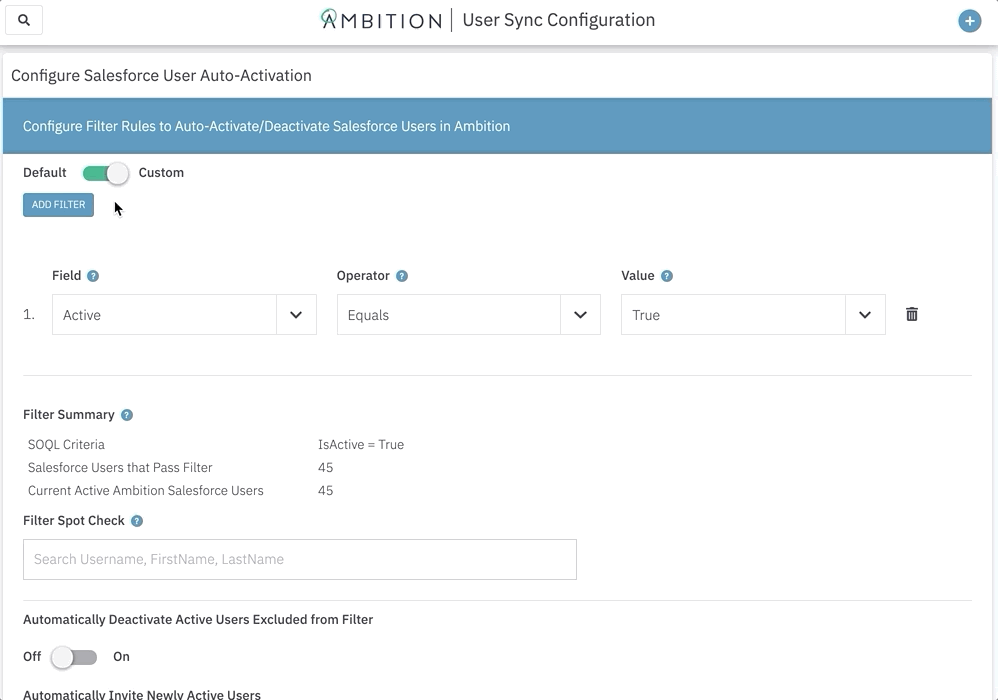
Task: Click the Default label beside the toggle
Action: point(45,173)
